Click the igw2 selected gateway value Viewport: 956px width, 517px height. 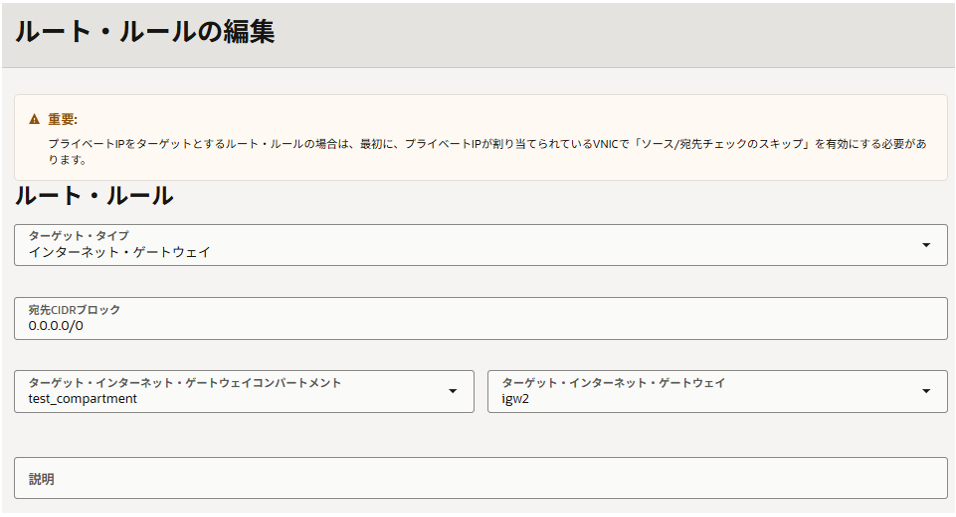pos(517,398)
